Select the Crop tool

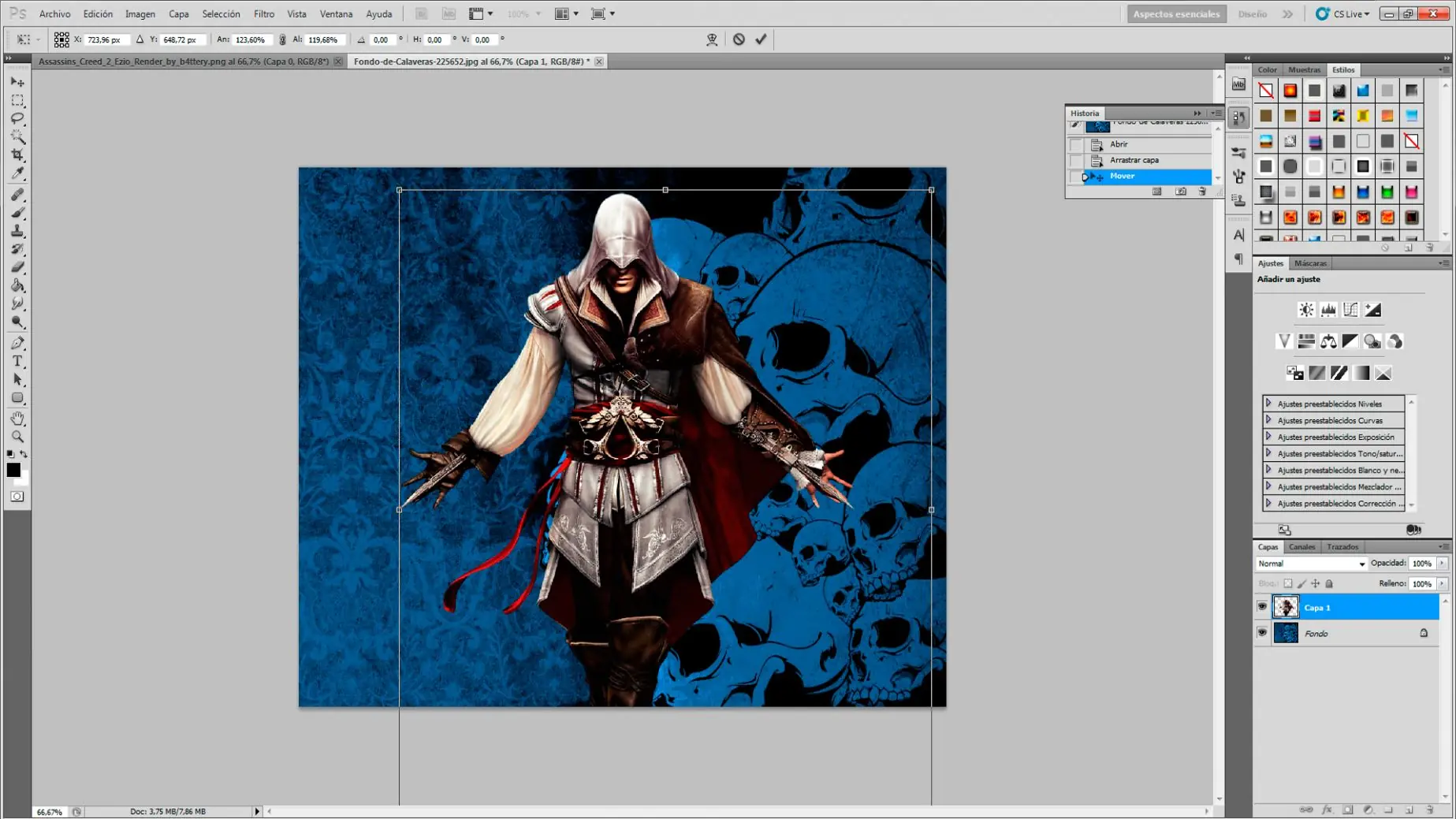[17, 155]
